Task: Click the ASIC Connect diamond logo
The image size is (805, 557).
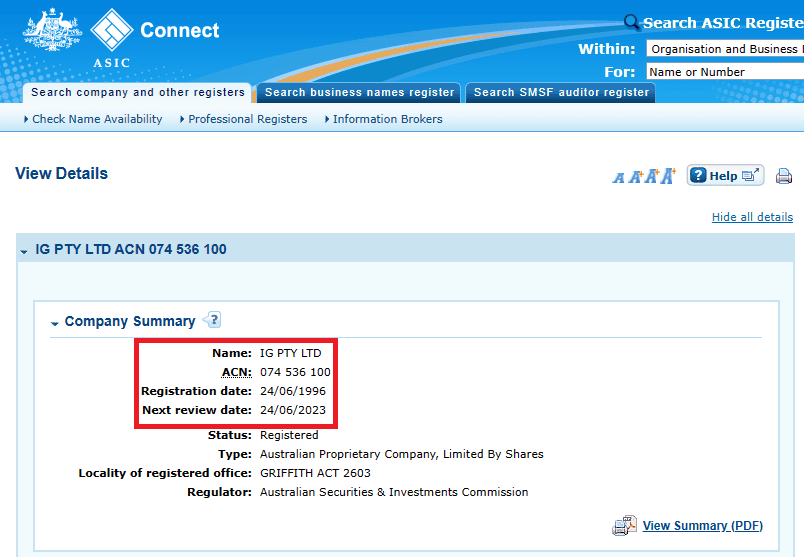Action: (x=111, y=30)
